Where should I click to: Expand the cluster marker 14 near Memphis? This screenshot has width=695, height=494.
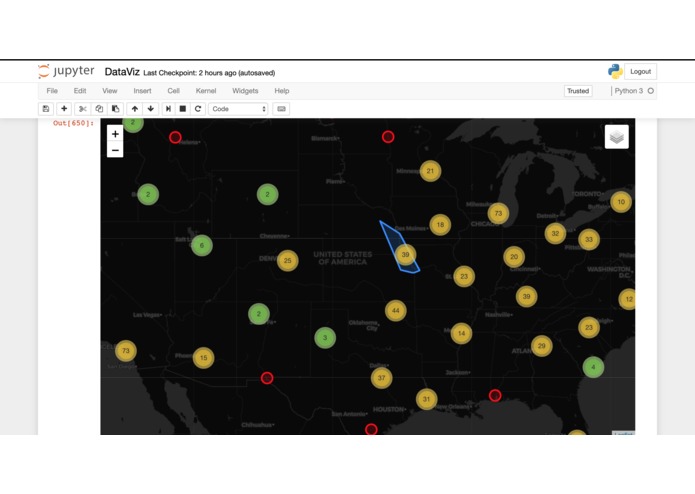click(461, 333)
